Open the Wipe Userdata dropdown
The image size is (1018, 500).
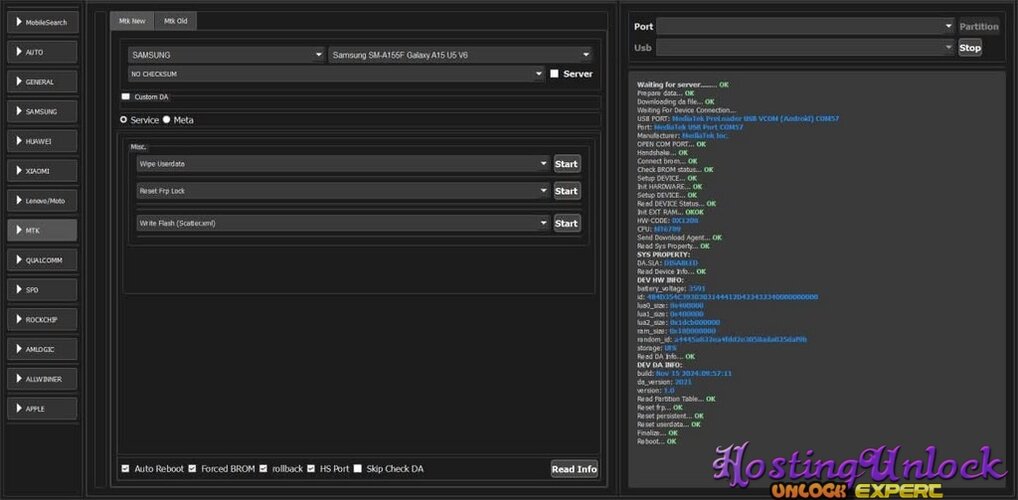click(x=343, y=164)
